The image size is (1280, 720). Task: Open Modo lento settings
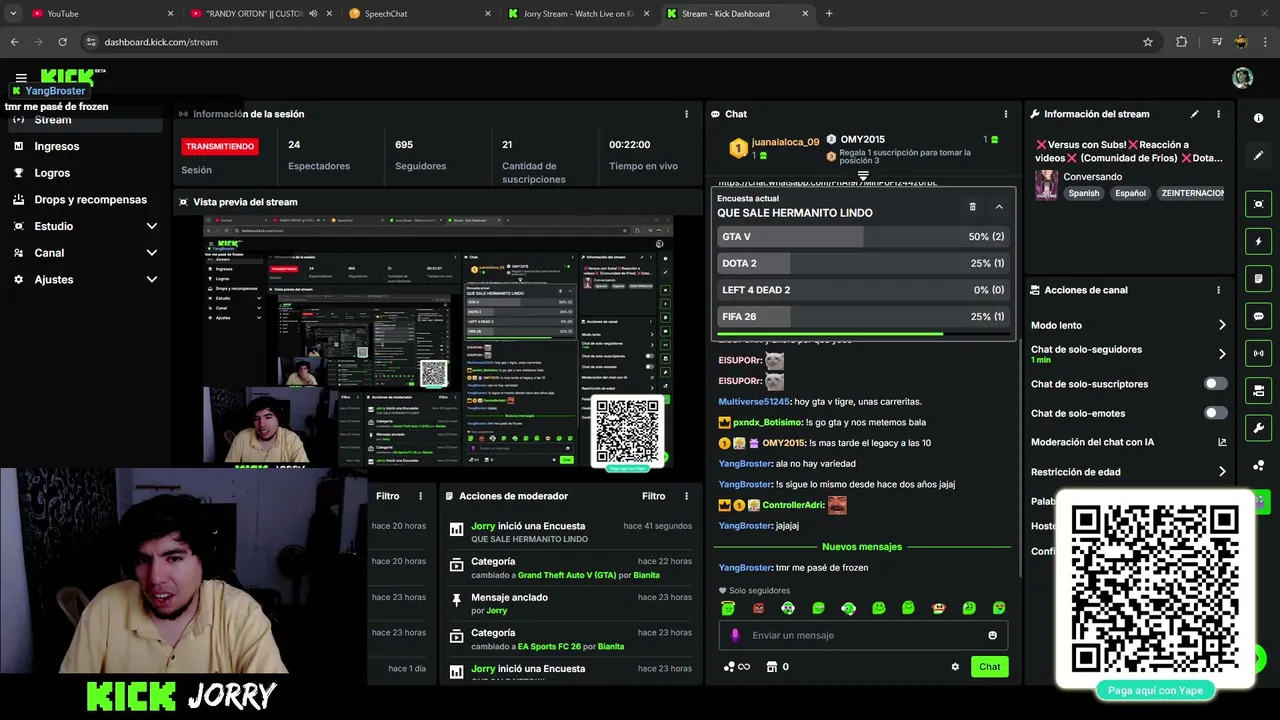coord(1129,325)
